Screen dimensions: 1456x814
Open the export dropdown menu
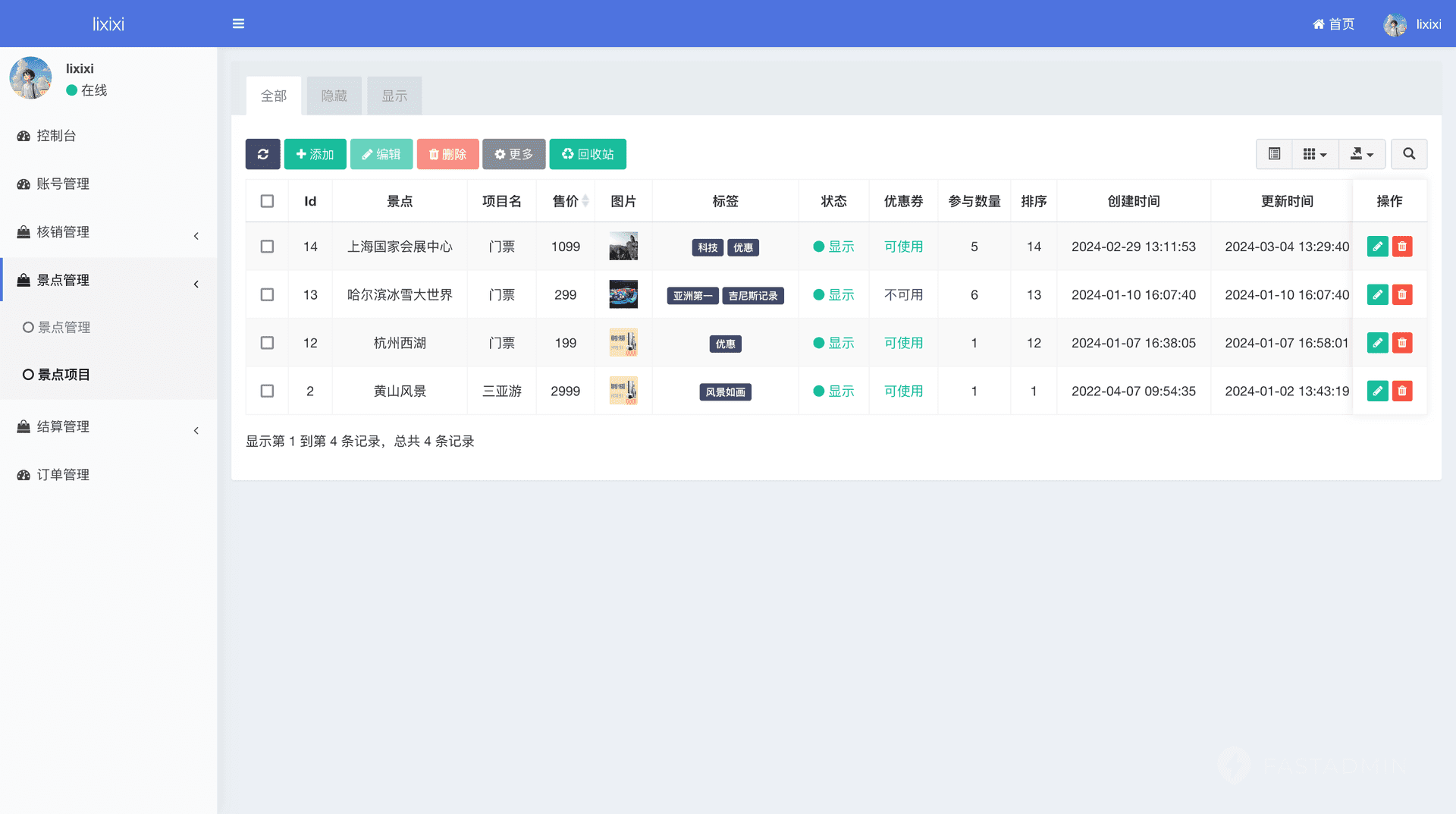point(1361,154)
